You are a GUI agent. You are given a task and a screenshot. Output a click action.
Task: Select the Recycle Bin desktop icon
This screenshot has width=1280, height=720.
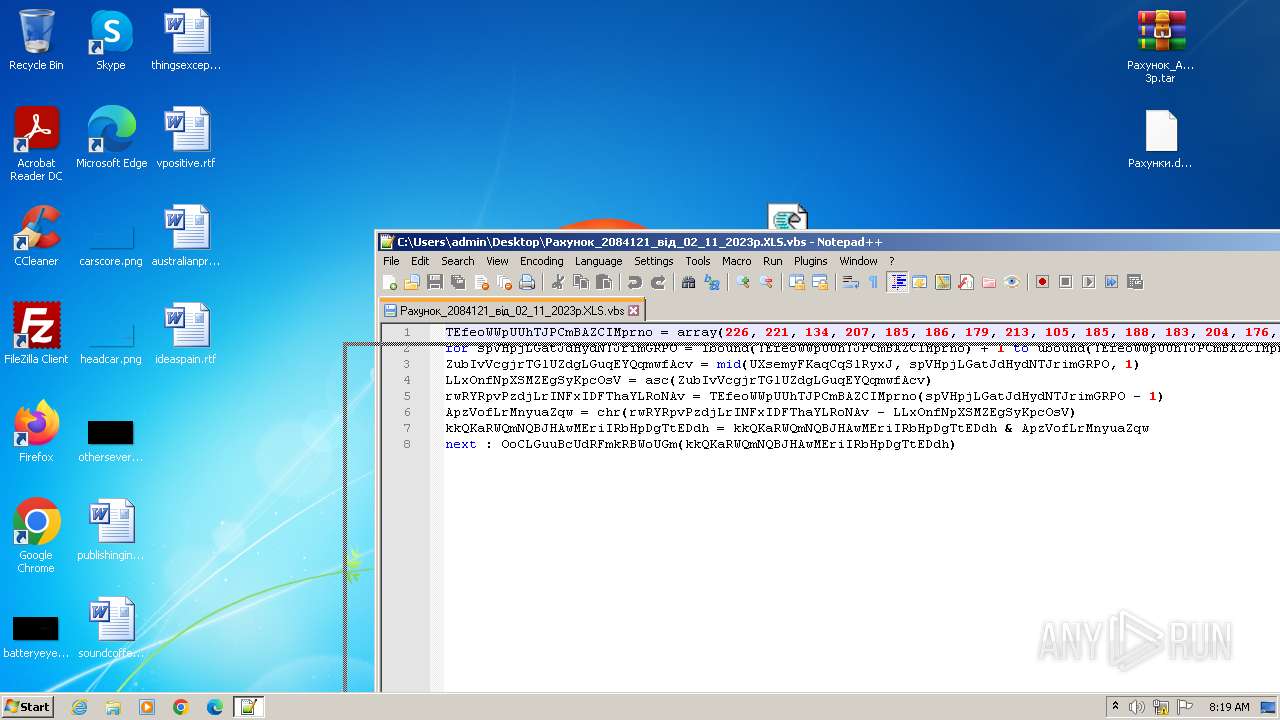pos(36,40)
